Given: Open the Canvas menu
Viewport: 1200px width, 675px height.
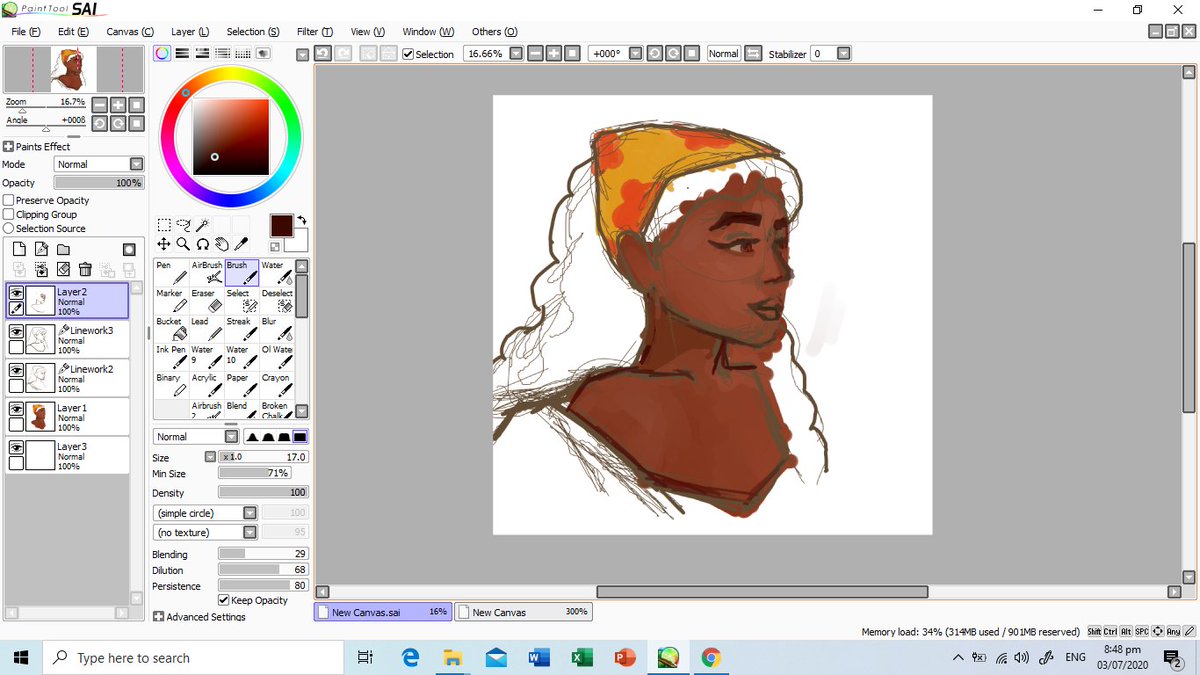Looking at the screenshot, I should [130, 32].
